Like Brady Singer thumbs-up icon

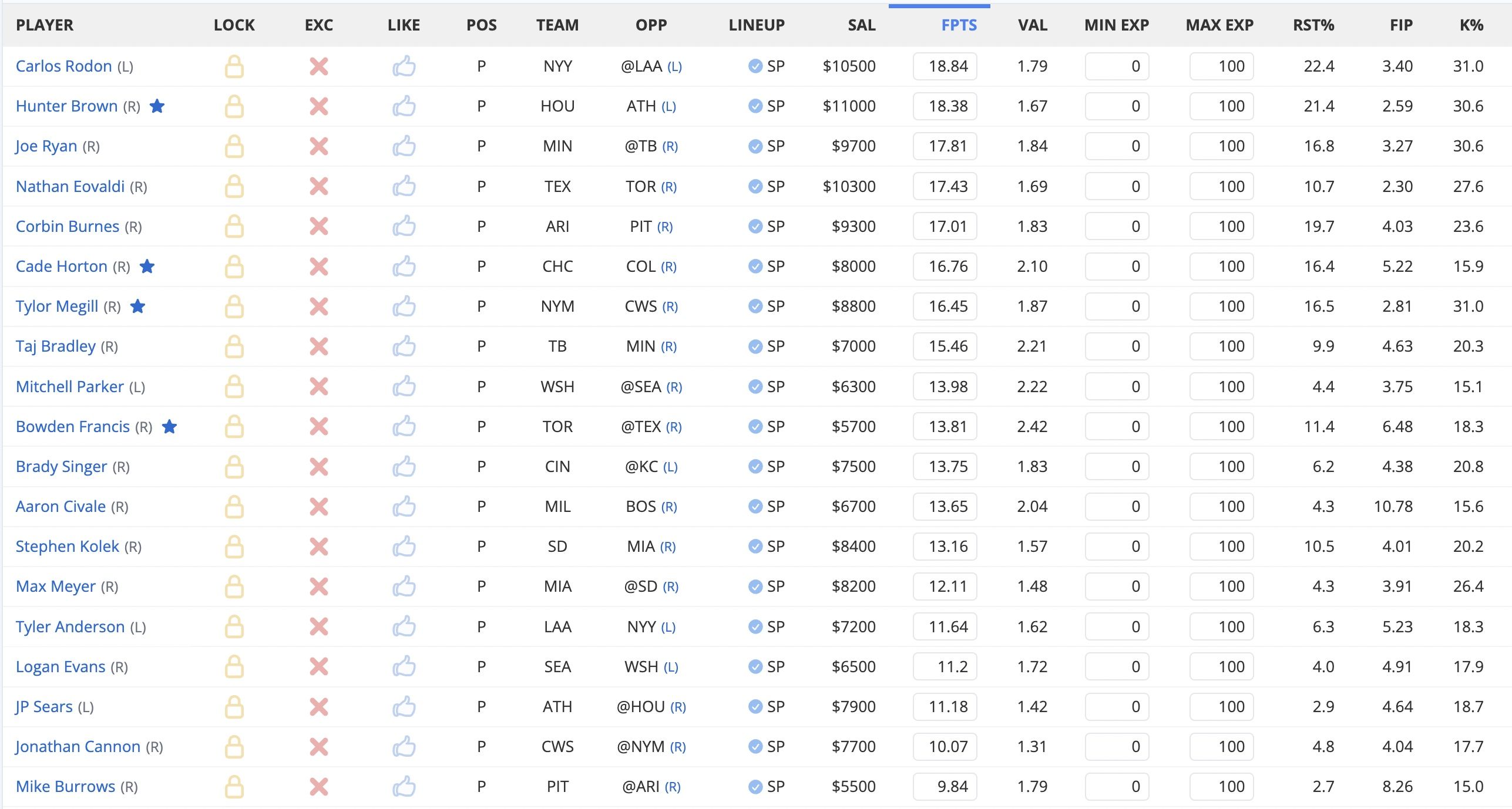point(404,467)
